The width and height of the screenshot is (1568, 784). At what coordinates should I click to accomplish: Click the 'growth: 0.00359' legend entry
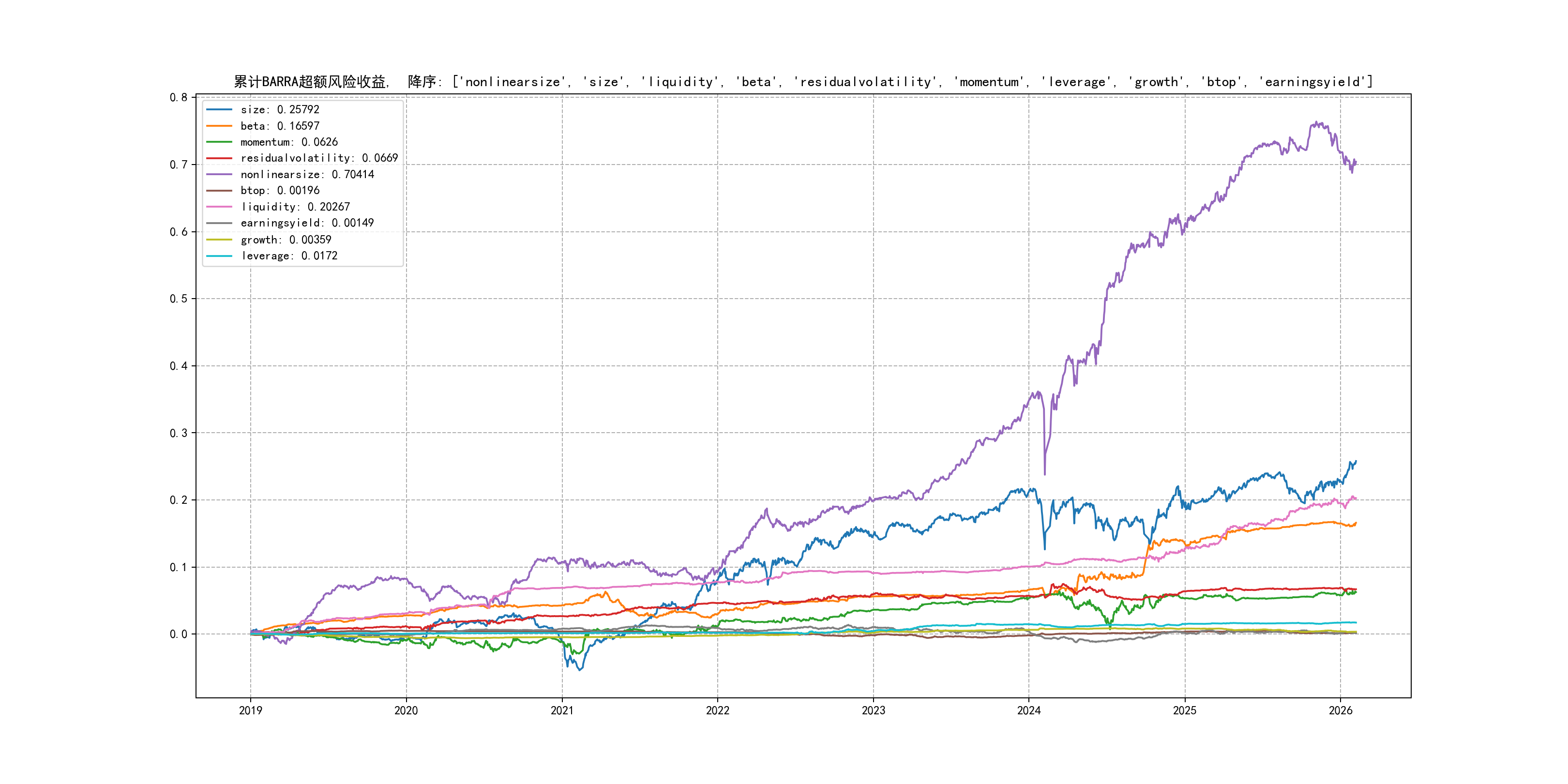coord(286,240)
